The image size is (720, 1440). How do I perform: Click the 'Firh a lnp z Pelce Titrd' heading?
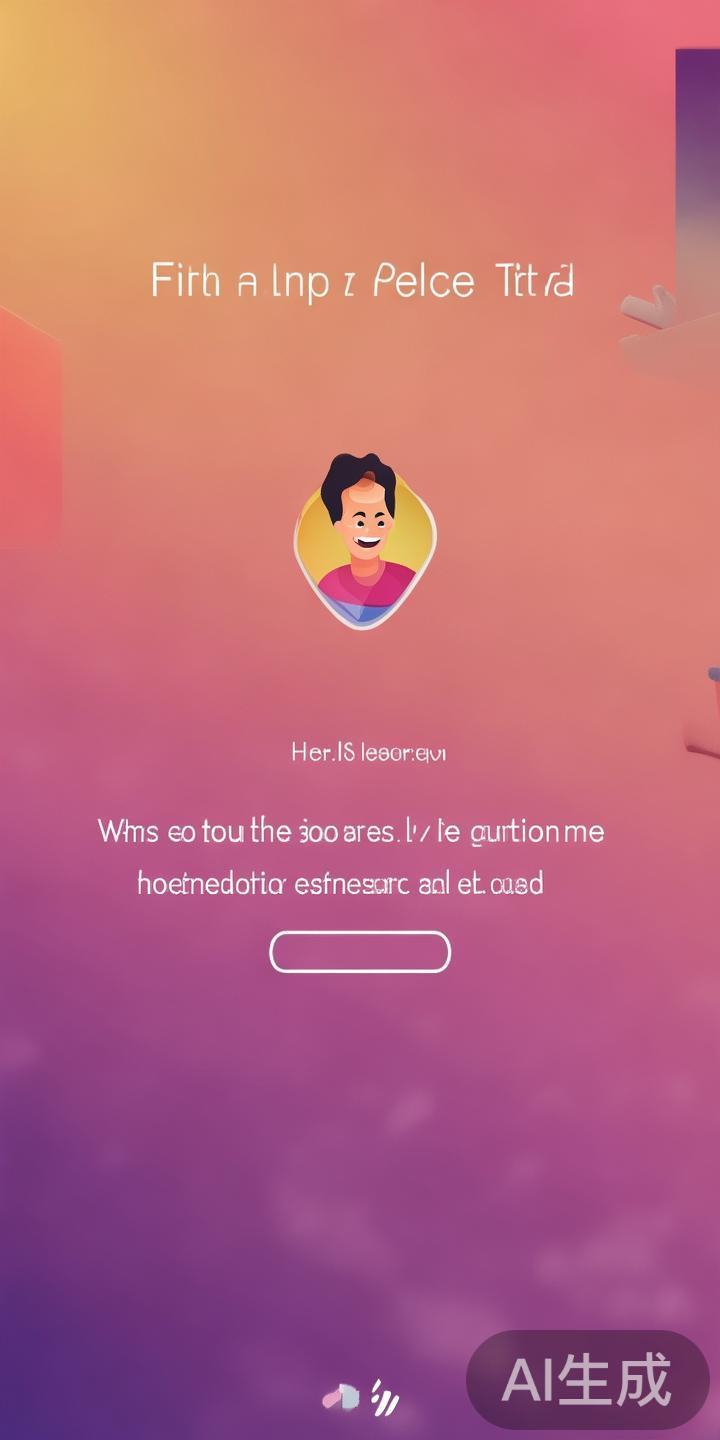(x=362, y=281)
